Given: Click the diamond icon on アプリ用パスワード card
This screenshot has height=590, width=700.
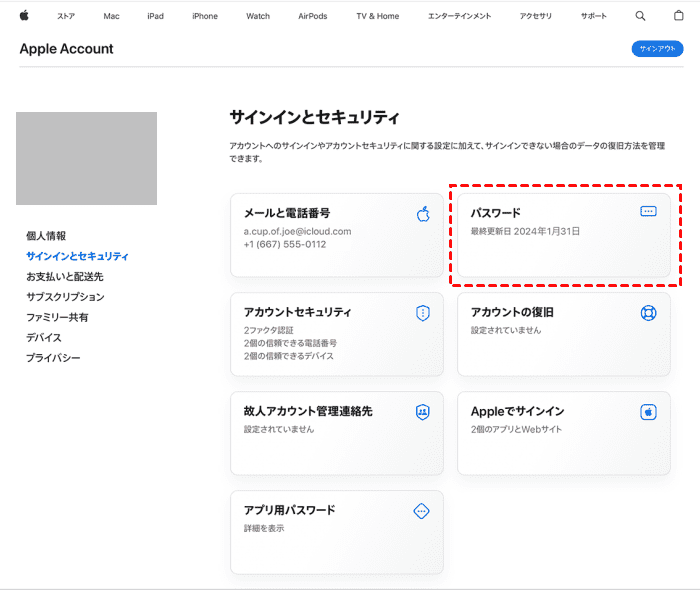Looking at the screenshot, I should point(422,511).
